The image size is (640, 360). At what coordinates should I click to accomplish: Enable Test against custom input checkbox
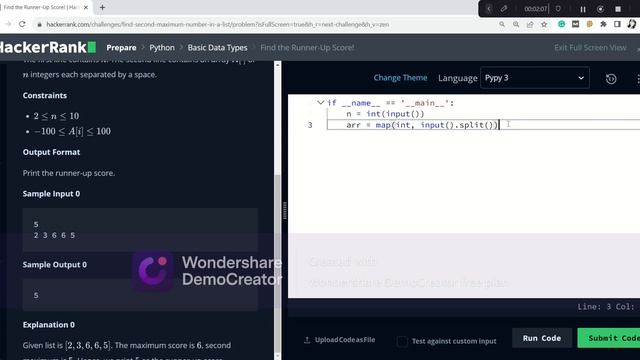(402, 341)
